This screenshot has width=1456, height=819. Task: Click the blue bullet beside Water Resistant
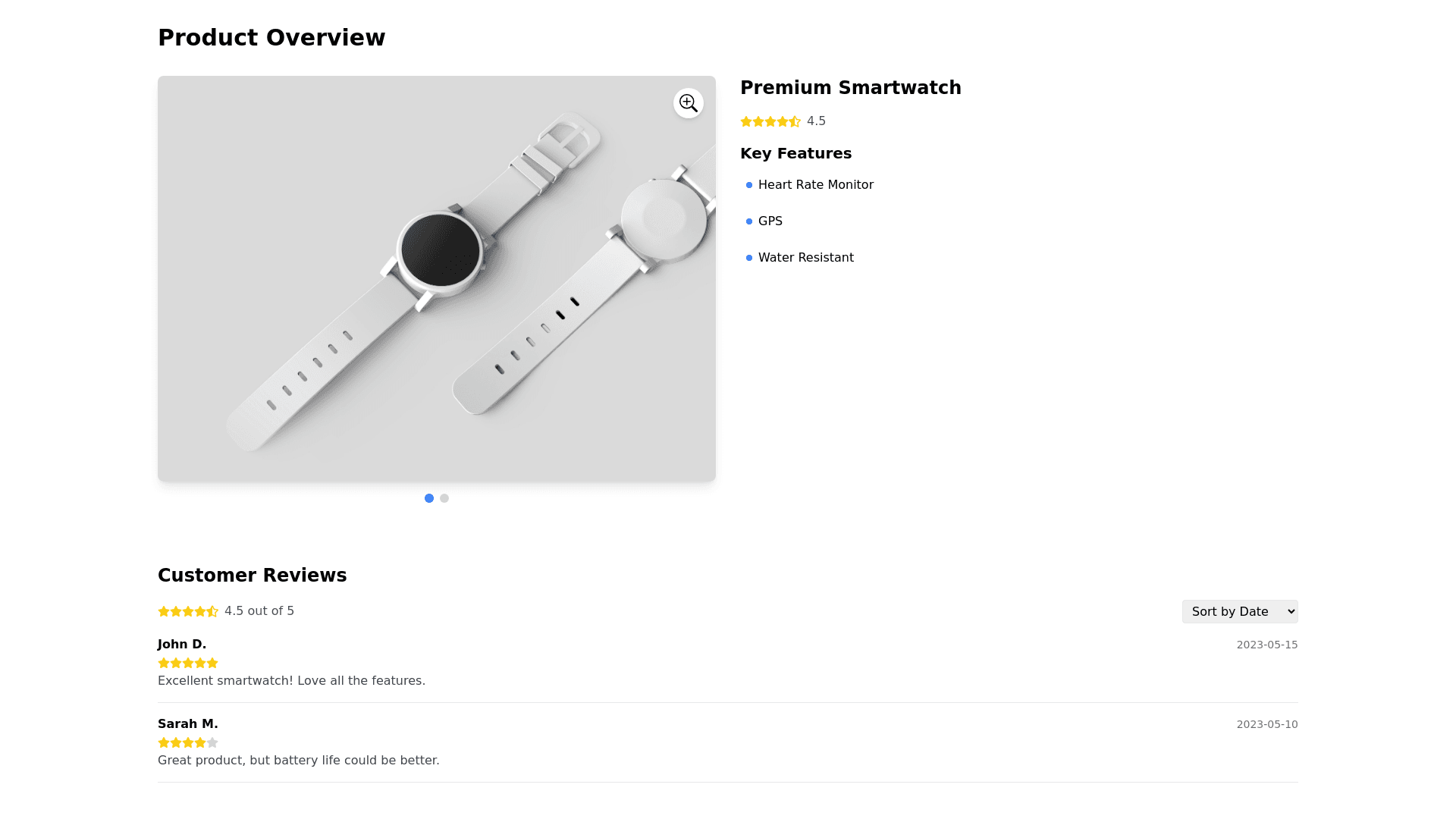click(x=749, y=258)
